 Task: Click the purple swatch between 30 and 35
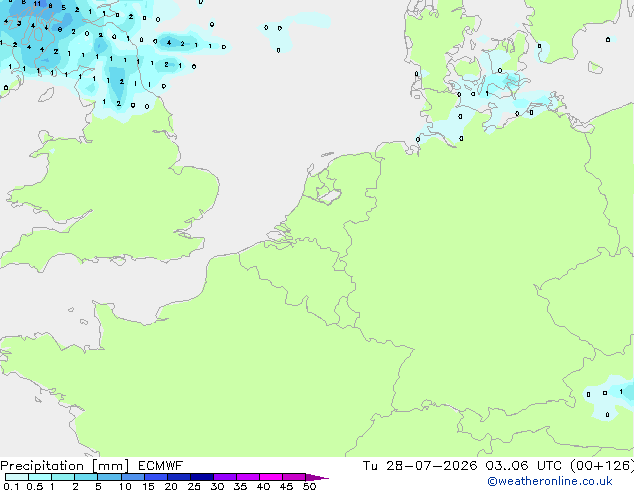click(224, 477)
